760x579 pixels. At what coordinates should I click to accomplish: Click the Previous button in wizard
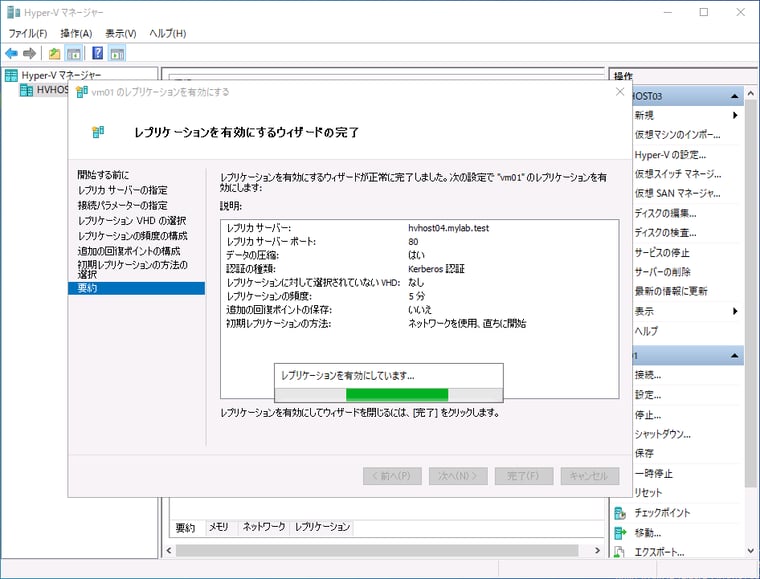tap(392, 476)
